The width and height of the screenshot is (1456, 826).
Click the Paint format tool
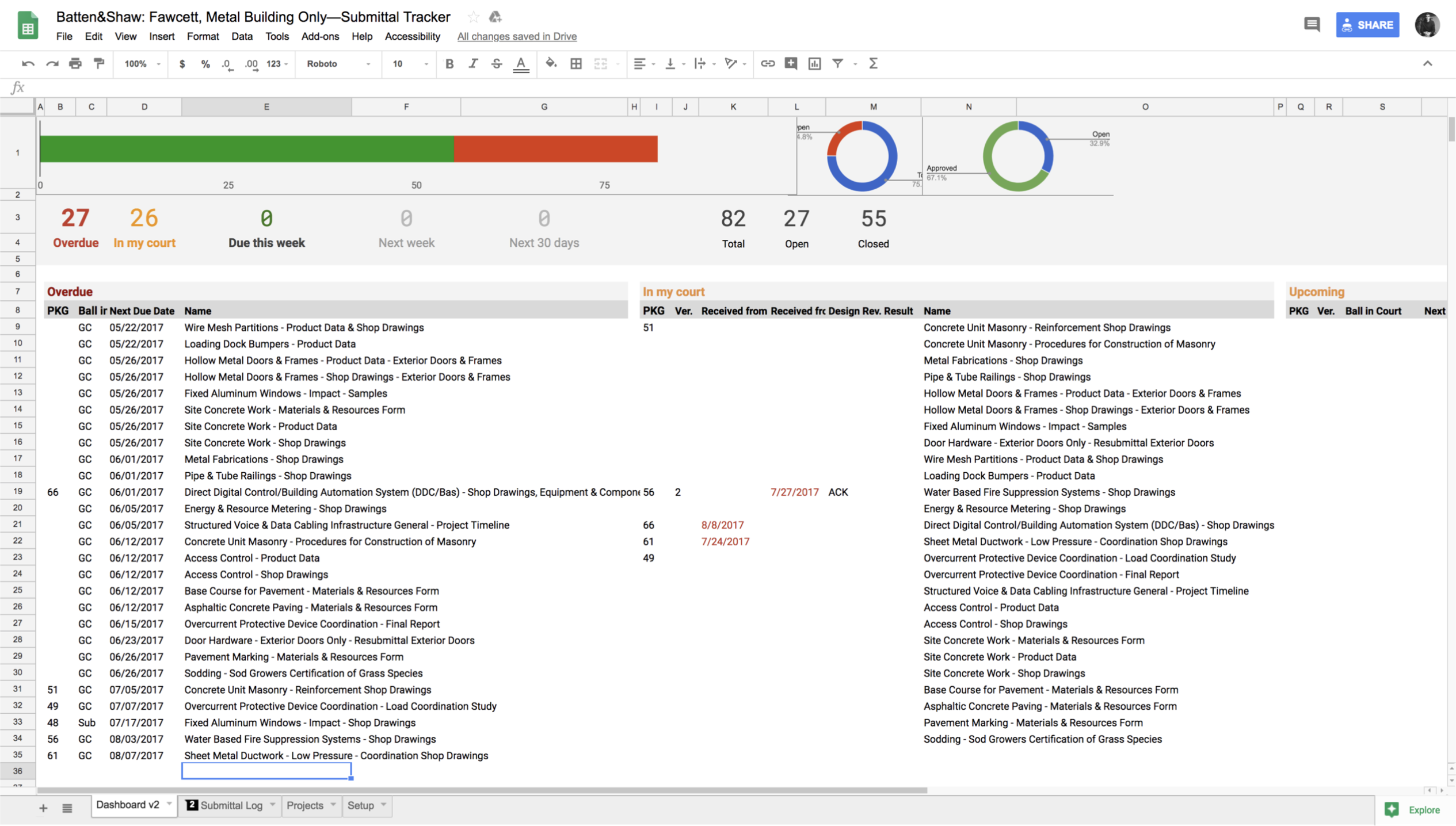pyautogui.click(x=98, y=64)
